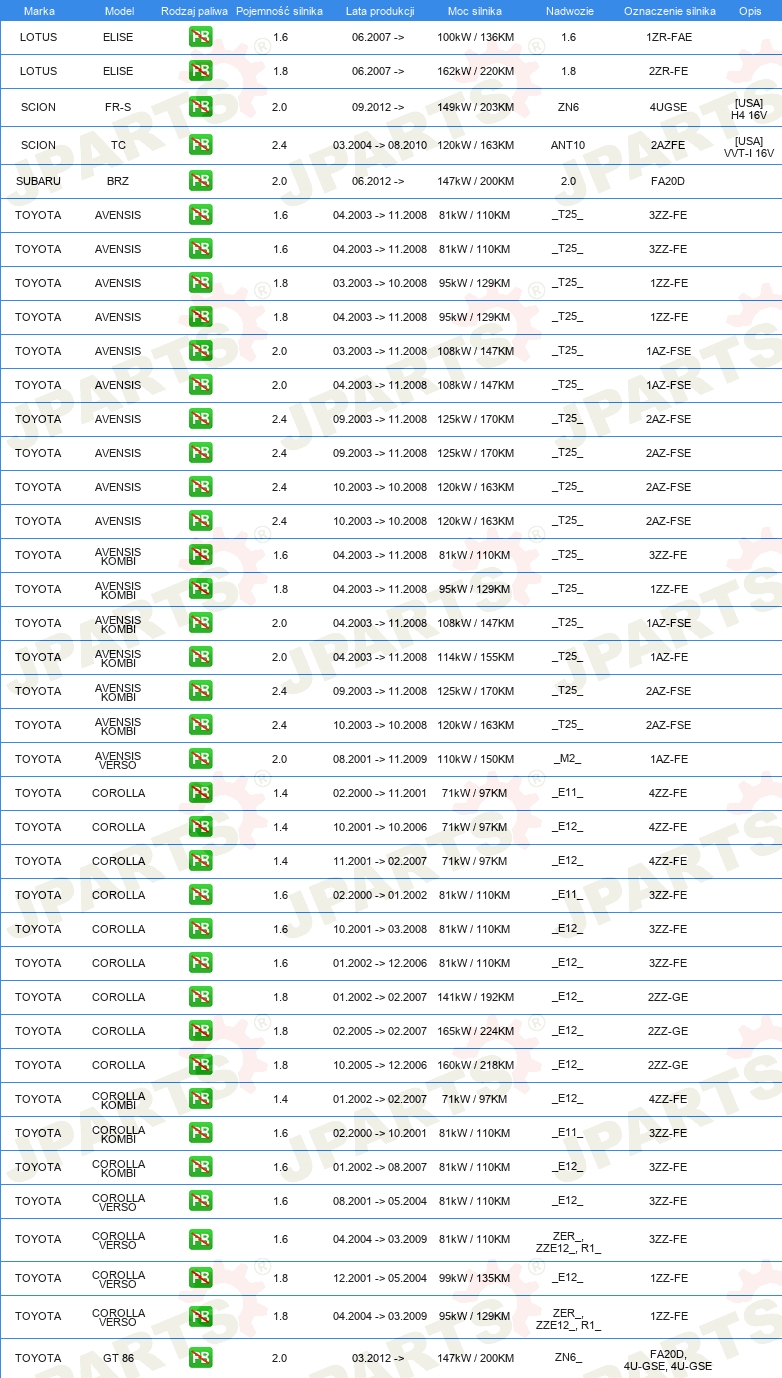This screenshot has height=1378, width=782.
Task: Click the SUBARU make cell
Action: 38,181
